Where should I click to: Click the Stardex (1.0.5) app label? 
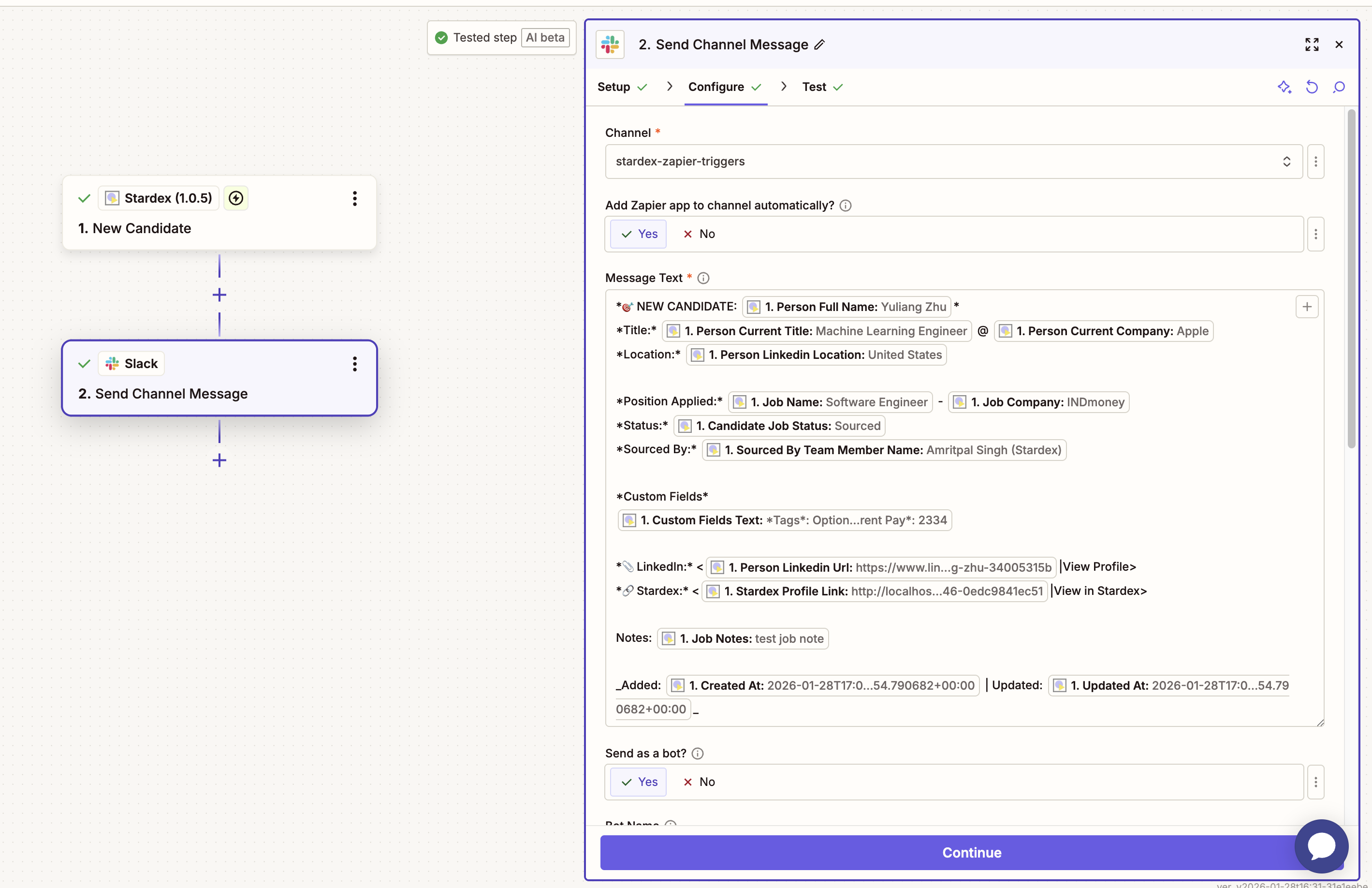[168, 198]
